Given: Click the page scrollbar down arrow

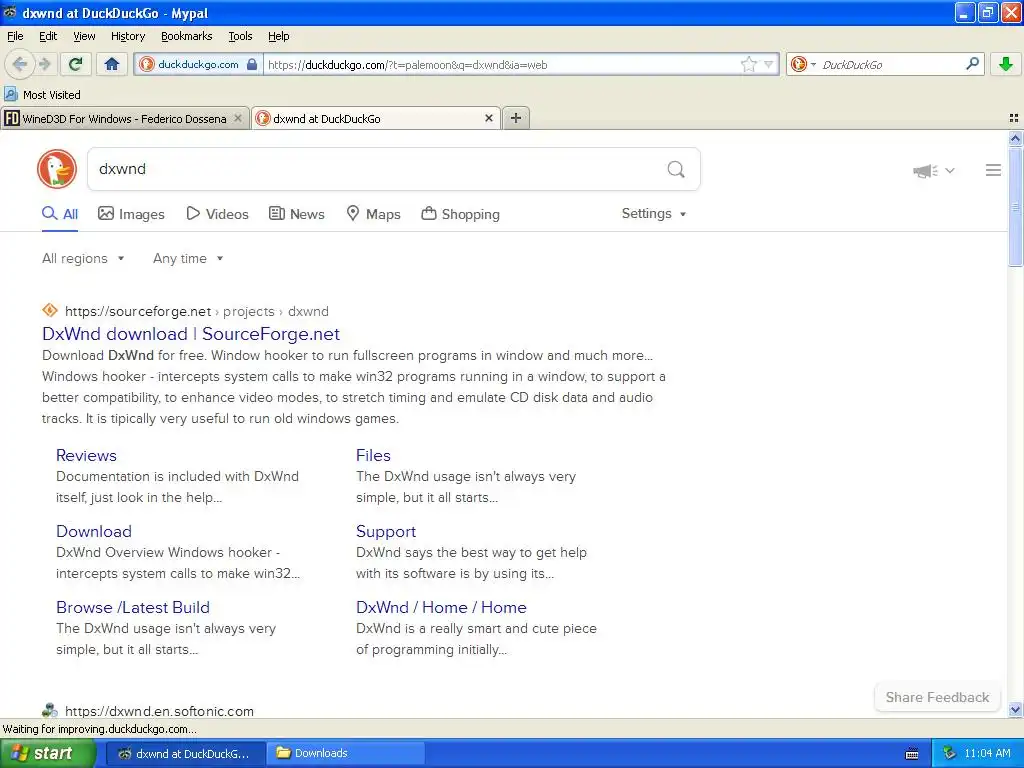Looking at the screenshot, I should [1015, 709].
